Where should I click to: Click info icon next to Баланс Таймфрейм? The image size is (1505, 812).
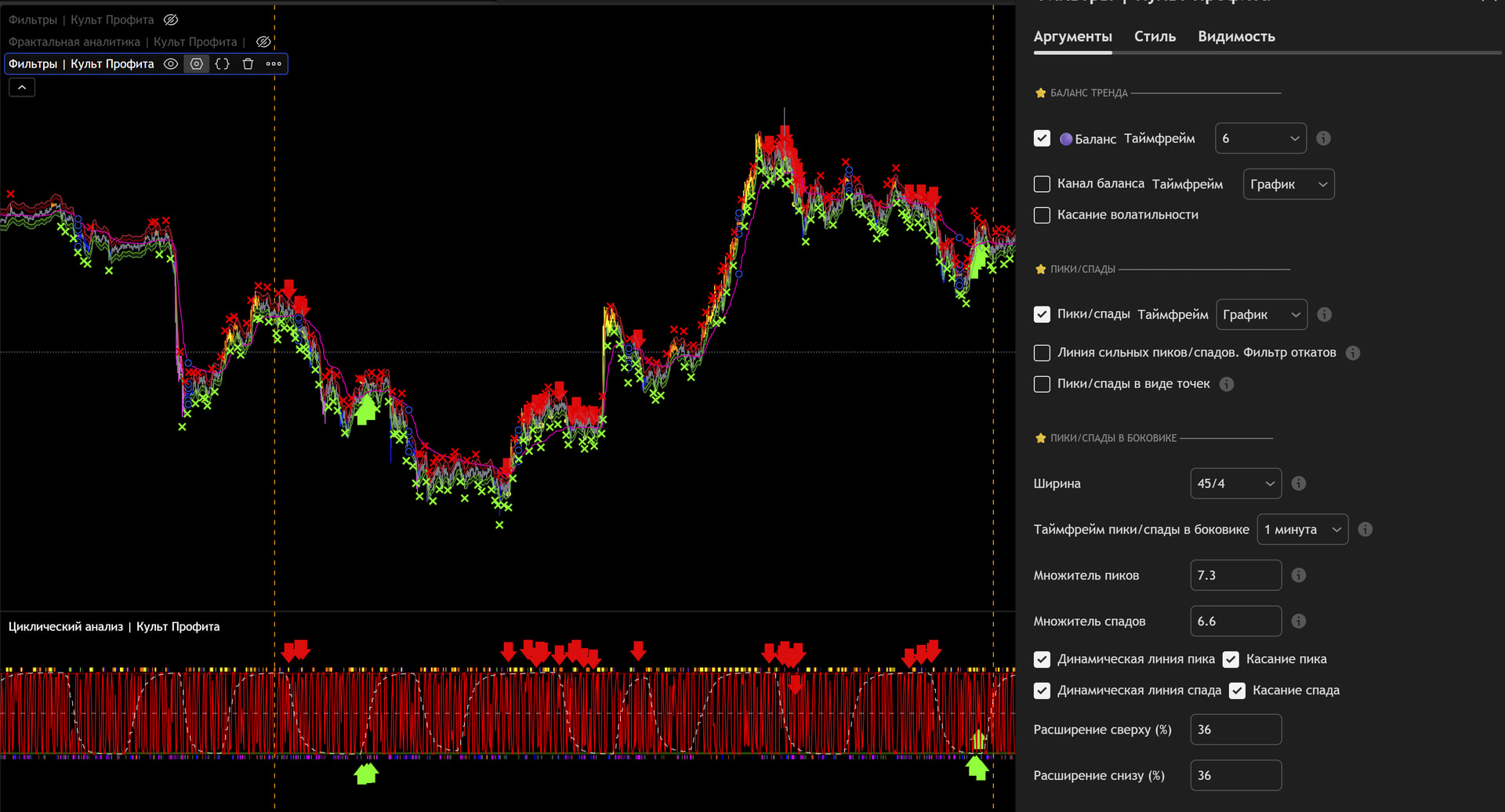[1323, 139]
